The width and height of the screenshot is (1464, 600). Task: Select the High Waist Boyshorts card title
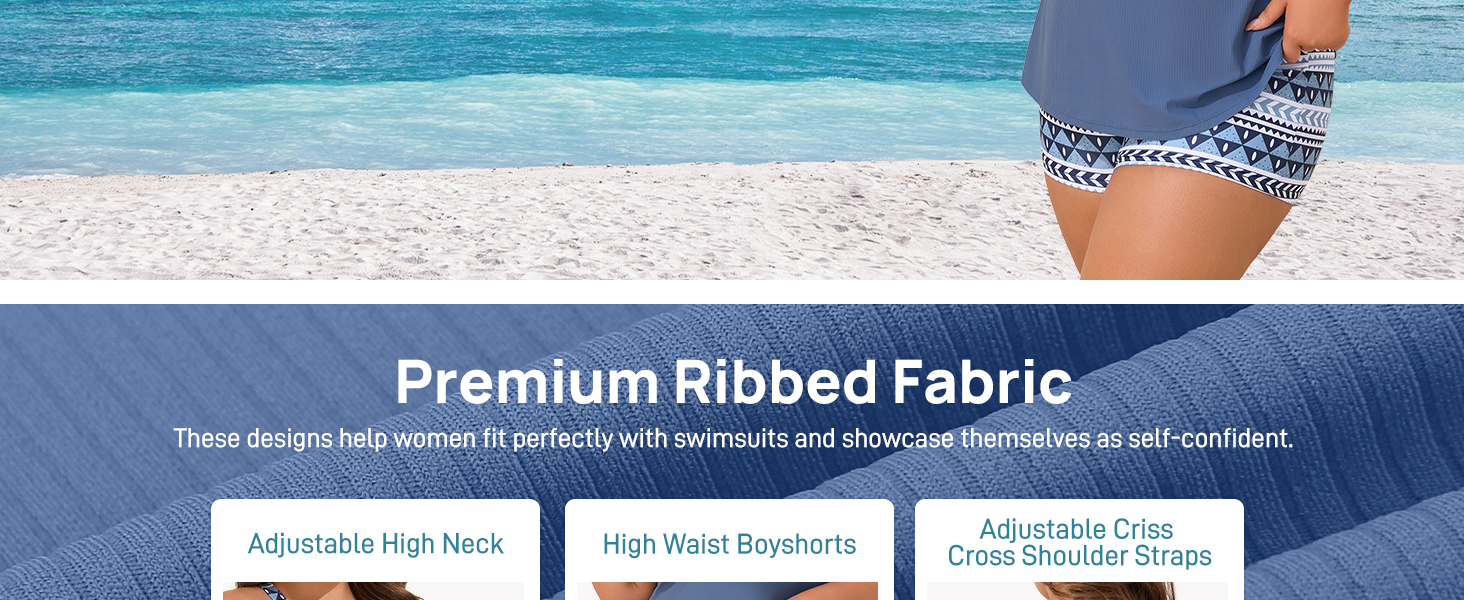tap(729, 544)
